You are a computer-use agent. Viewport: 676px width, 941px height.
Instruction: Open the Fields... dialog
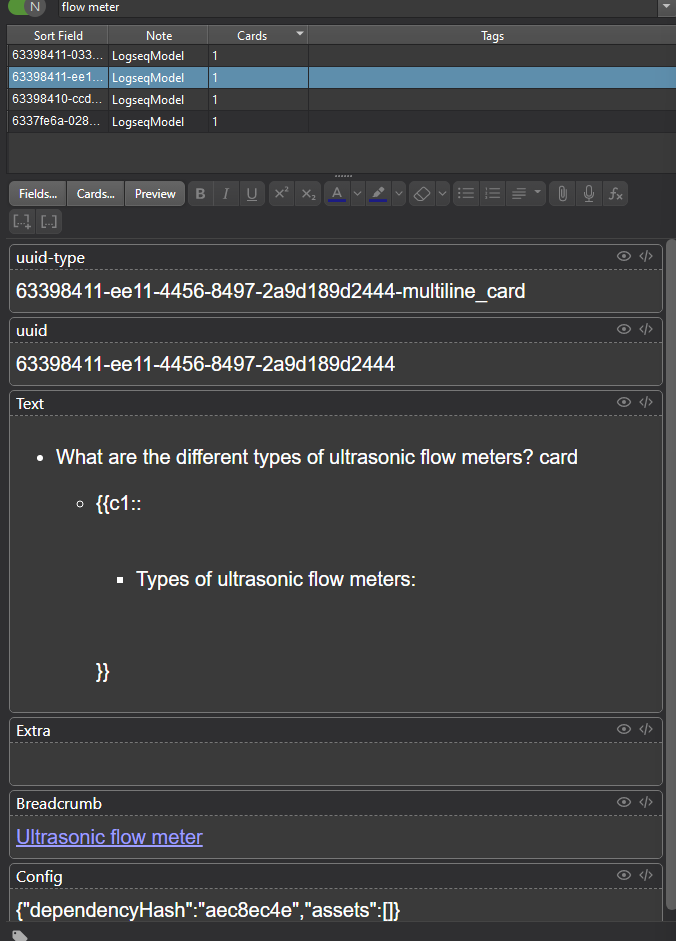[x=38, y=194]
